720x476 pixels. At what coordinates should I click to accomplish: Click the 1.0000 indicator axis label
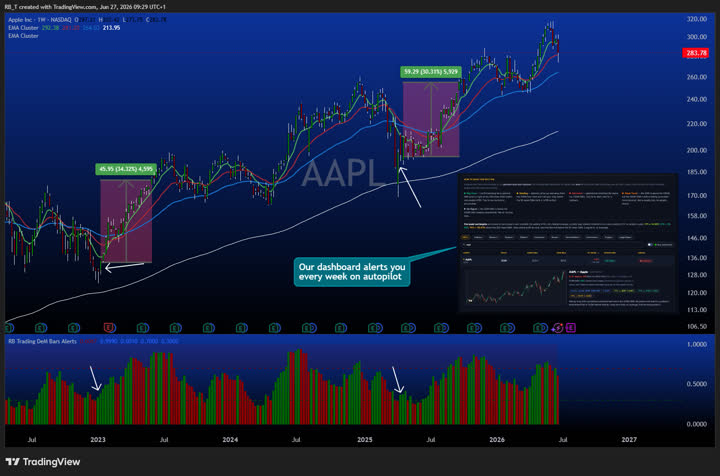click(x=697, y=344)
